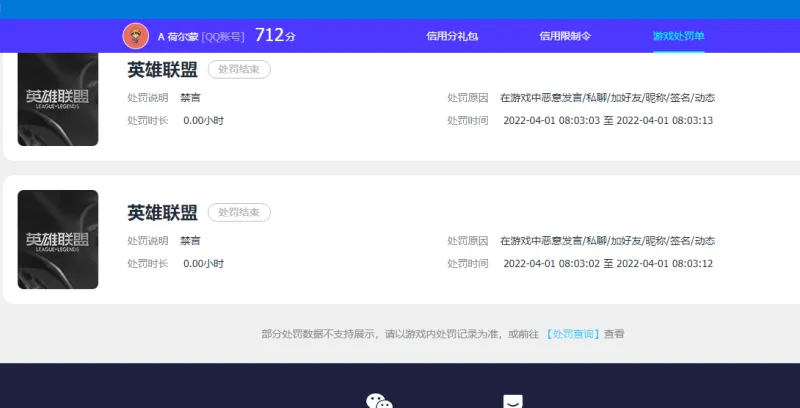Click punishment reason text in the 08:03:13 record
Viewport: 800px width, 408px height.
click(607, 98)
